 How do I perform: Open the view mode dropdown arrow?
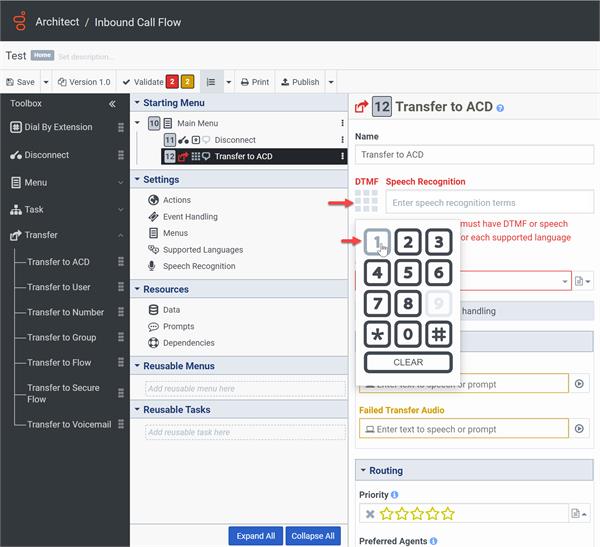(229, 82)
